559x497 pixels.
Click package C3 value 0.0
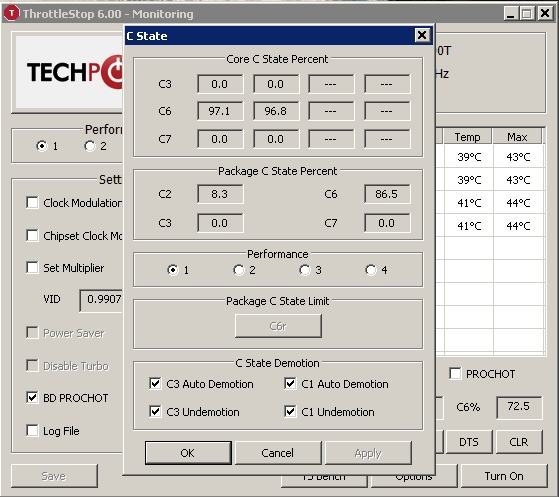point(220,223)
